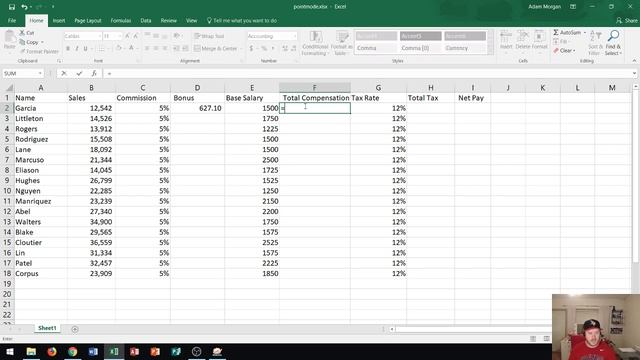Click the Share button

[627, 20]
